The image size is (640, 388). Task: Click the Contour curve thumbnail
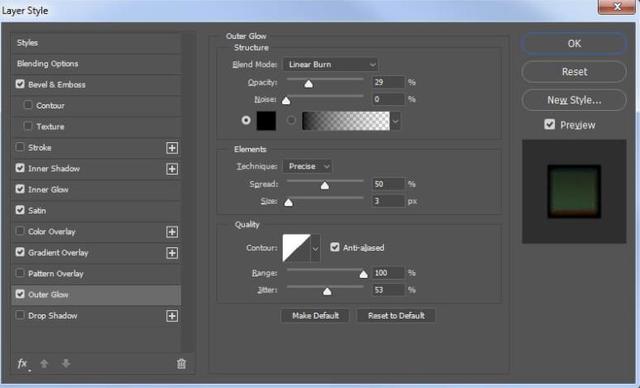pos(296,248)
